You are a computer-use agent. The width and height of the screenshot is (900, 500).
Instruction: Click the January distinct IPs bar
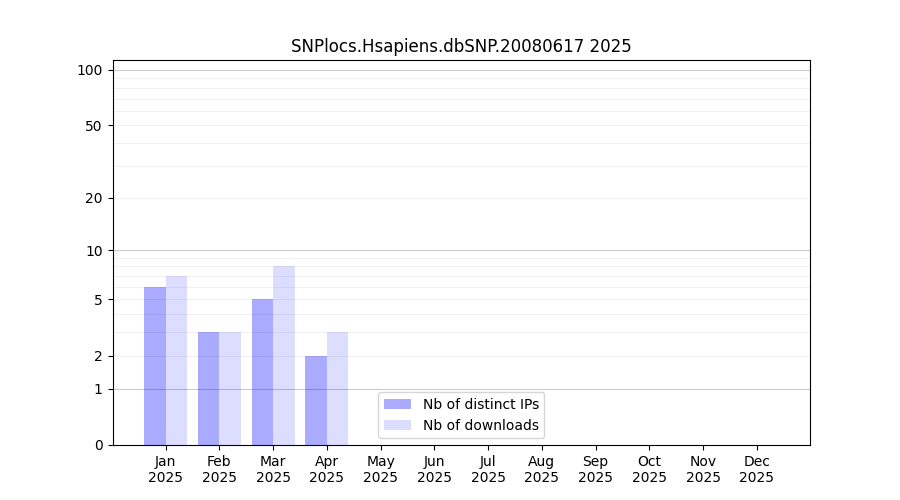(155, 366)
